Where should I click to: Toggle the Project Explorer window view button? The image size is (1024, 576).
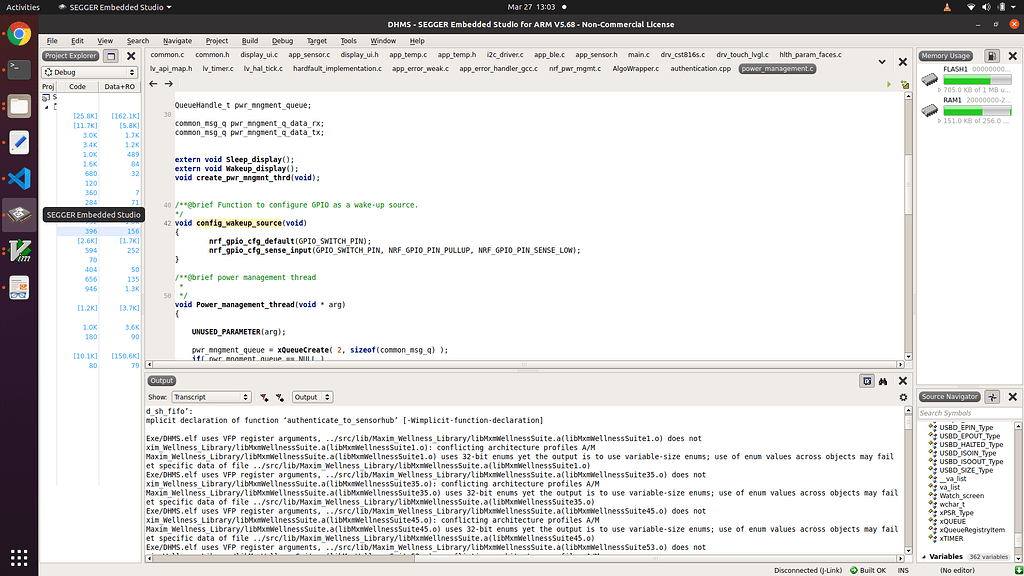point(111,56)
